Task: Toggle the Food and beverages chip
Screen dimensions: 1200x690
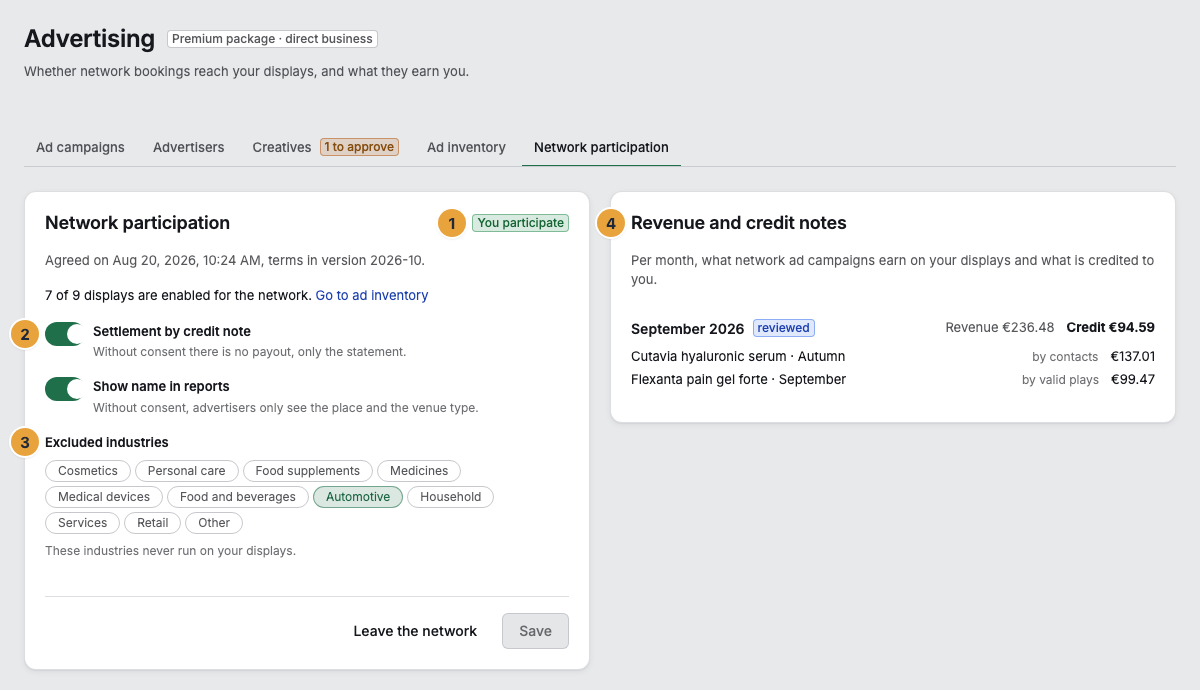Action: [x=238, y=497]
